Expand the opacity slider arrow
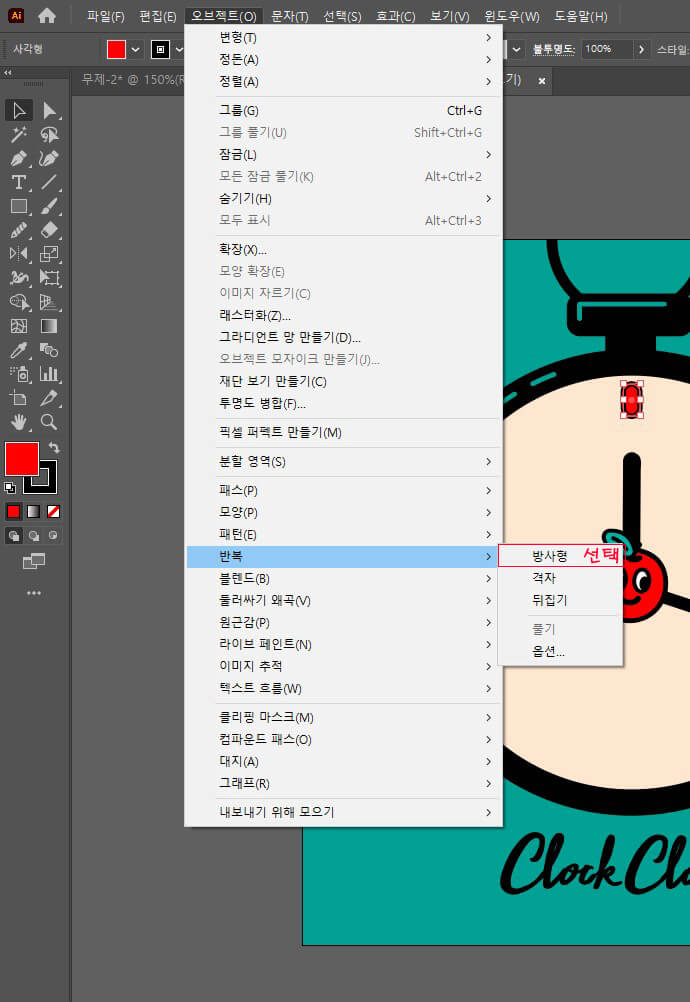The width and height of the screenshot is (690, 1002). [641, 49]
